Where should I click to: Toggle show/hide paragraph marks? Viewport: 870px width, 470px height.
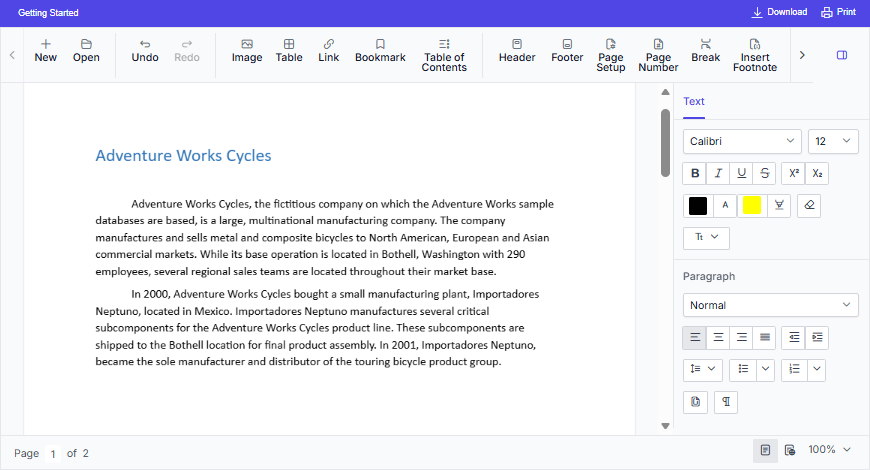point(726,402)
